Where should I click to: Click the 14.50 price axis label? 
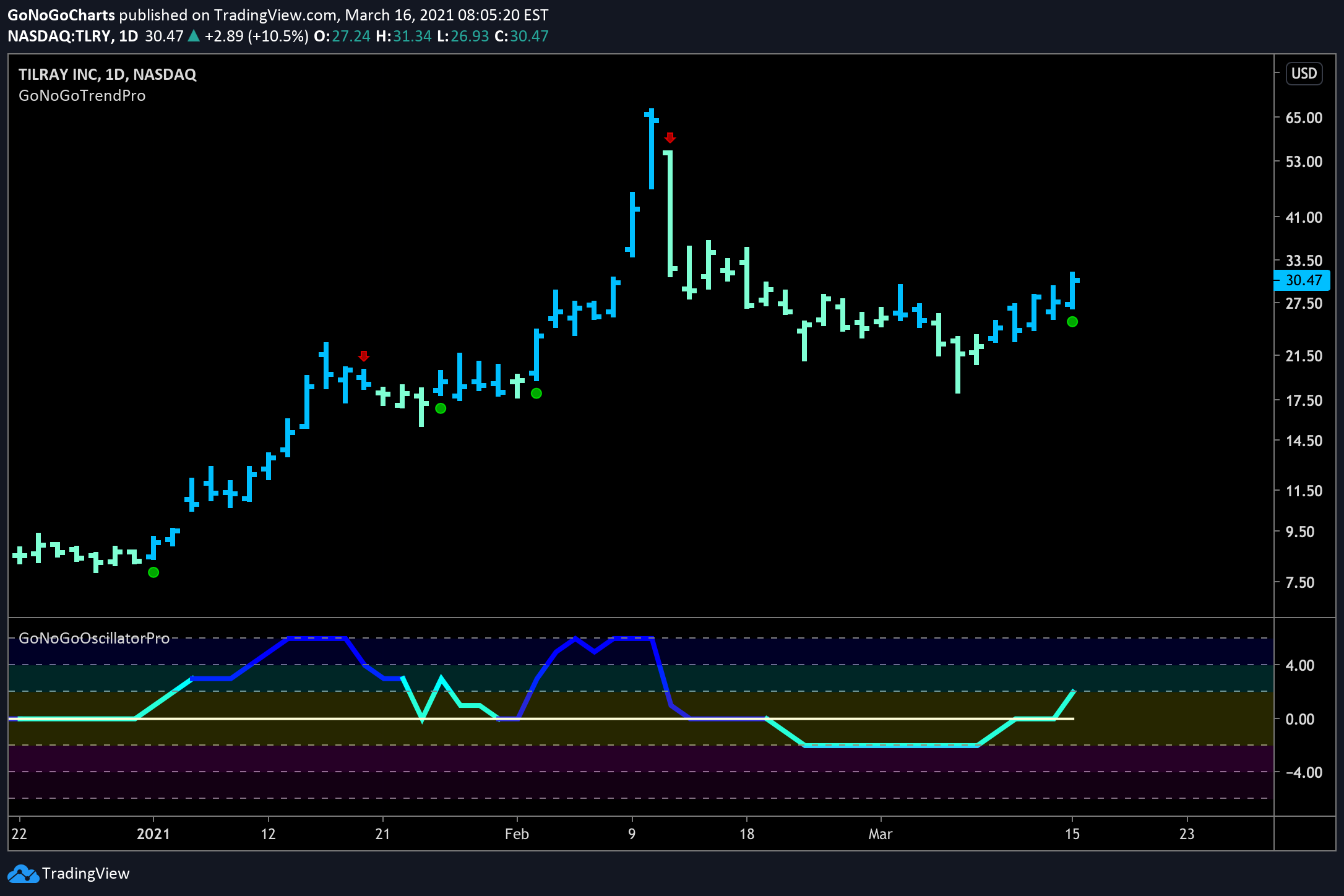point(1304,441)
